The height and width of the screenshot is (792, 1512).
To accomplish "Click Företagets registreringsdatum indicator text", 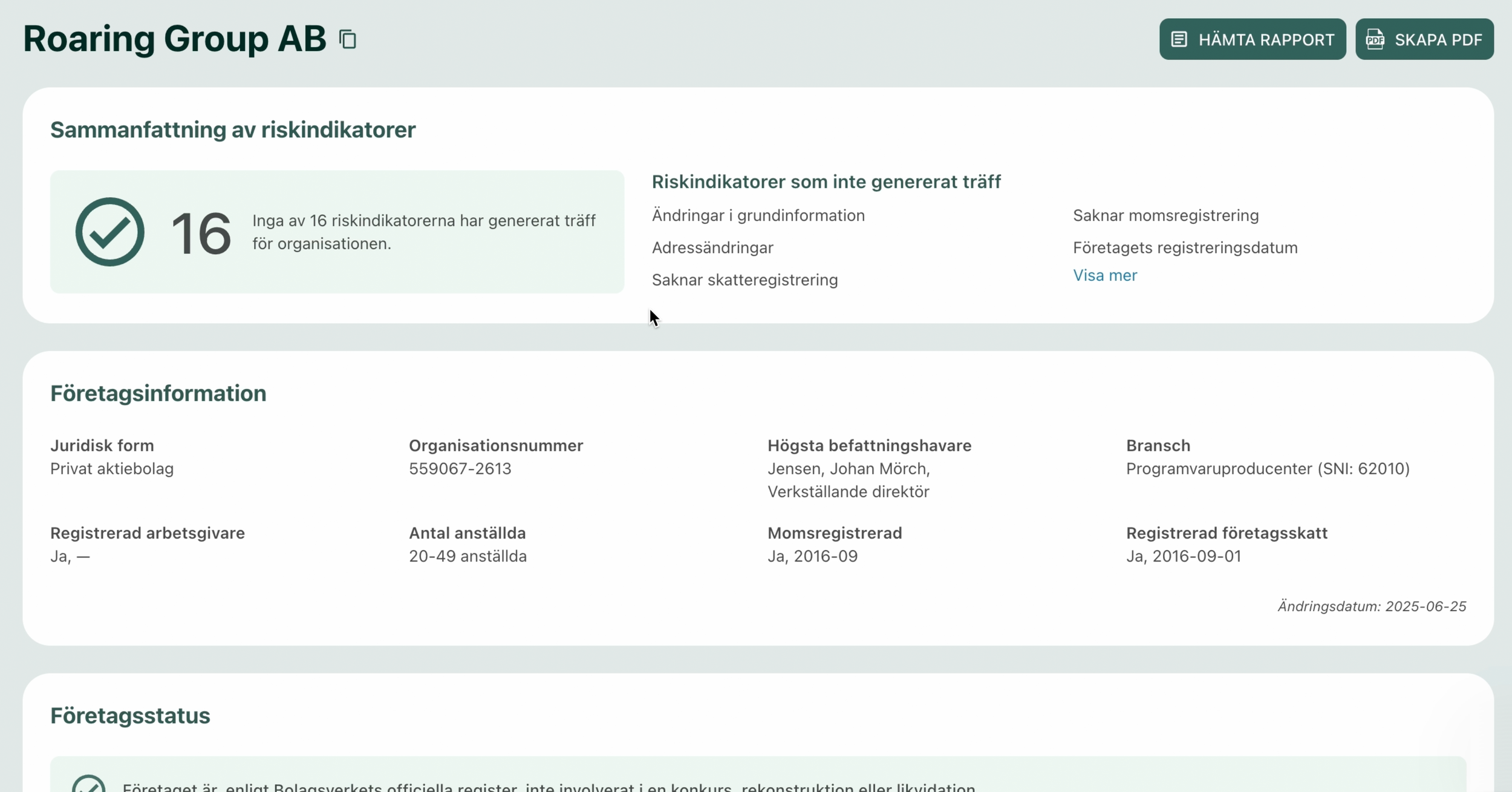I will pos(1185,247).
